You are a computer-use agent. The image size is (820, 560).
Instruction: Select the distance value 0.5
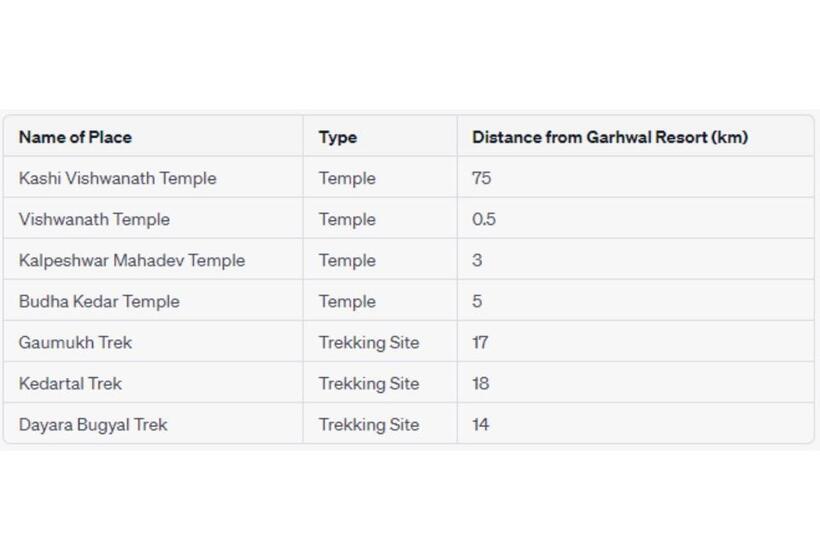(x=484, y=219)
